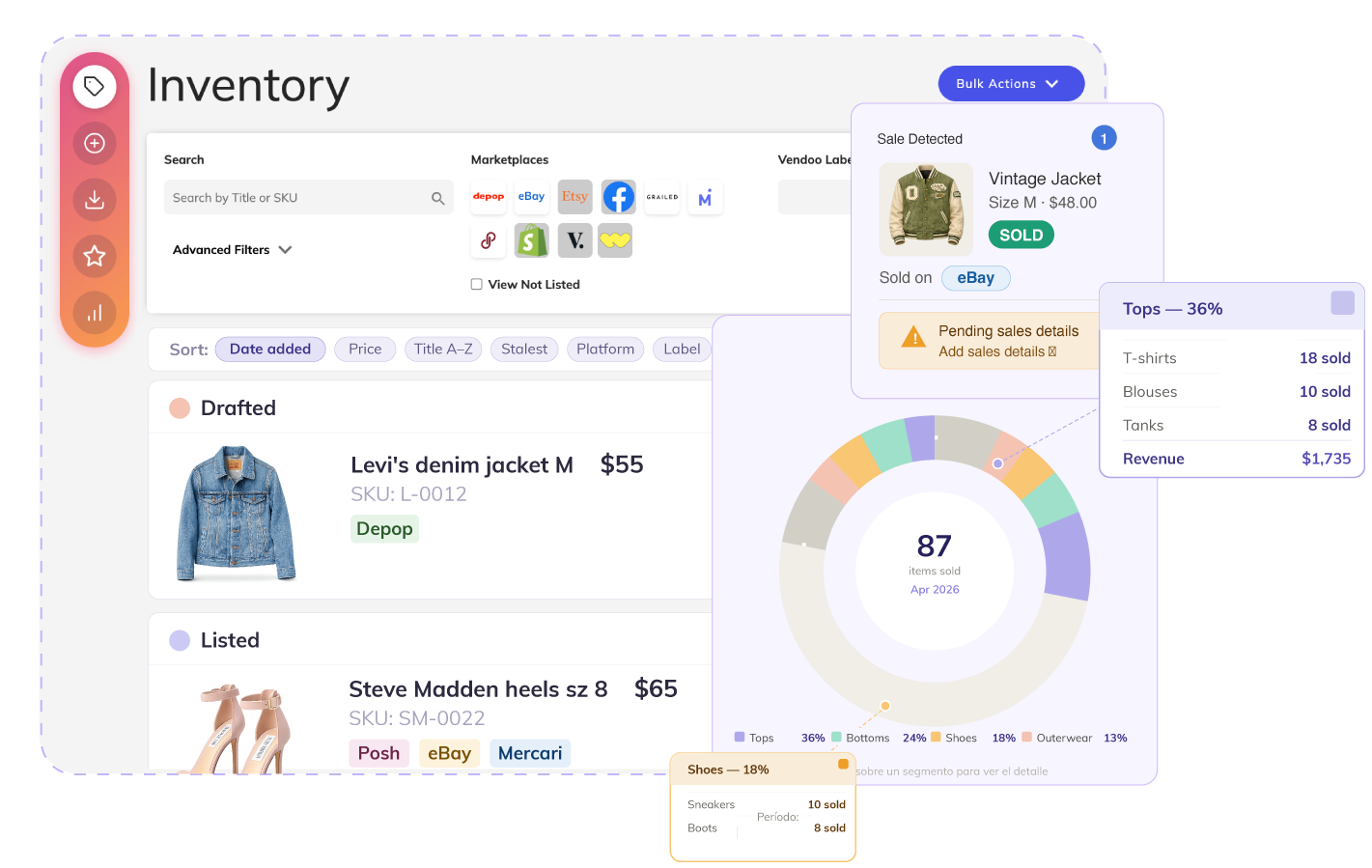The width and height of the screenshot is (1372, 868).
Task: Click the Outerwear legend color swatch
Action: coord(1026,737)
